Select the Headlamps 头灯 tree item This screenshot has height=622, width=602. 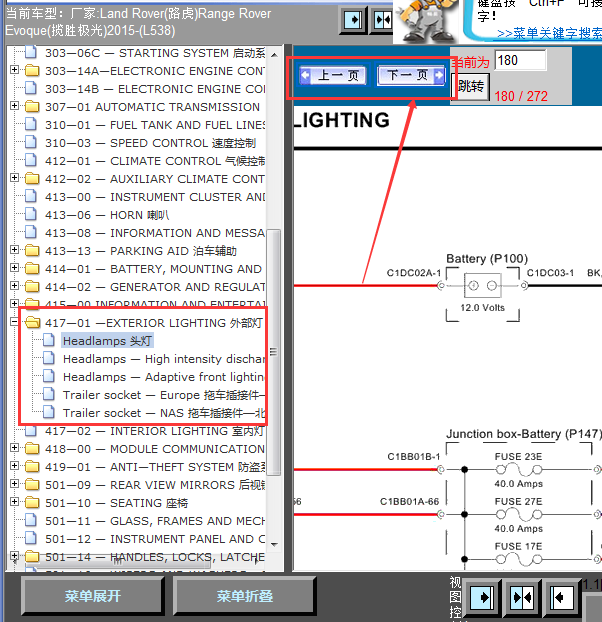[107, 341]
